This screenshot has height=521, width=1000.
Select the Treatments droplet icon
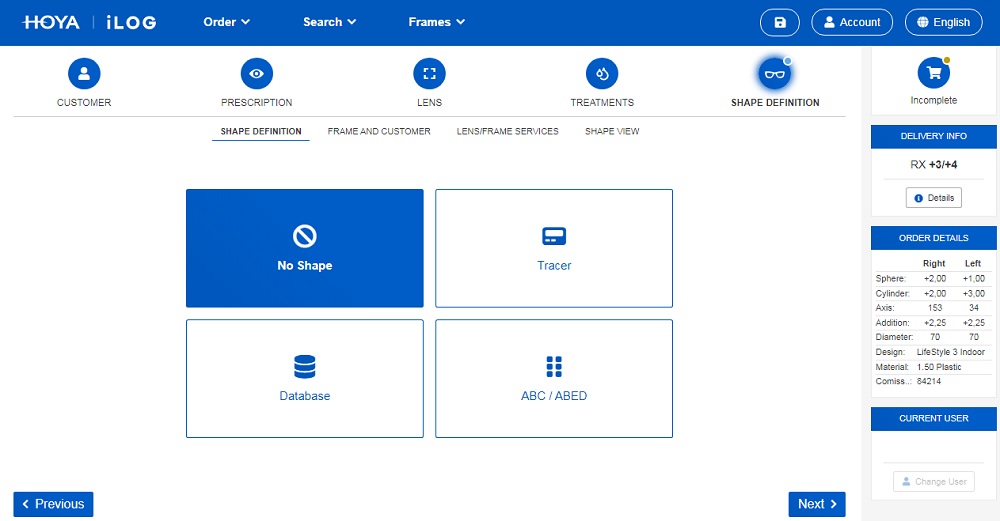tap(602, 74)
